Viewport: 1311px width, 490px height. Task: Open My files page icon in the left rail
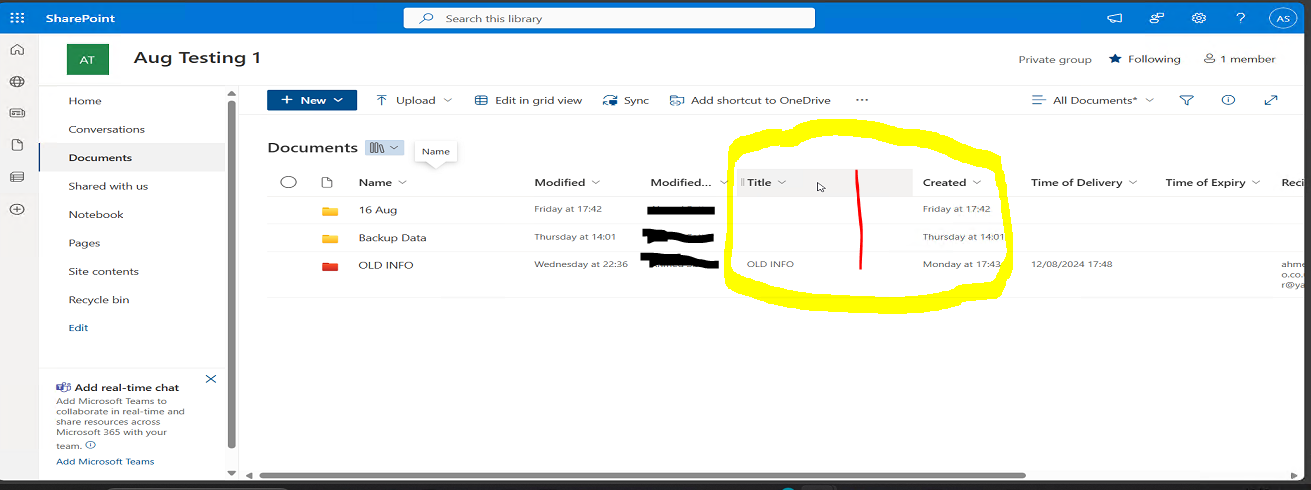tap(17, 145)
